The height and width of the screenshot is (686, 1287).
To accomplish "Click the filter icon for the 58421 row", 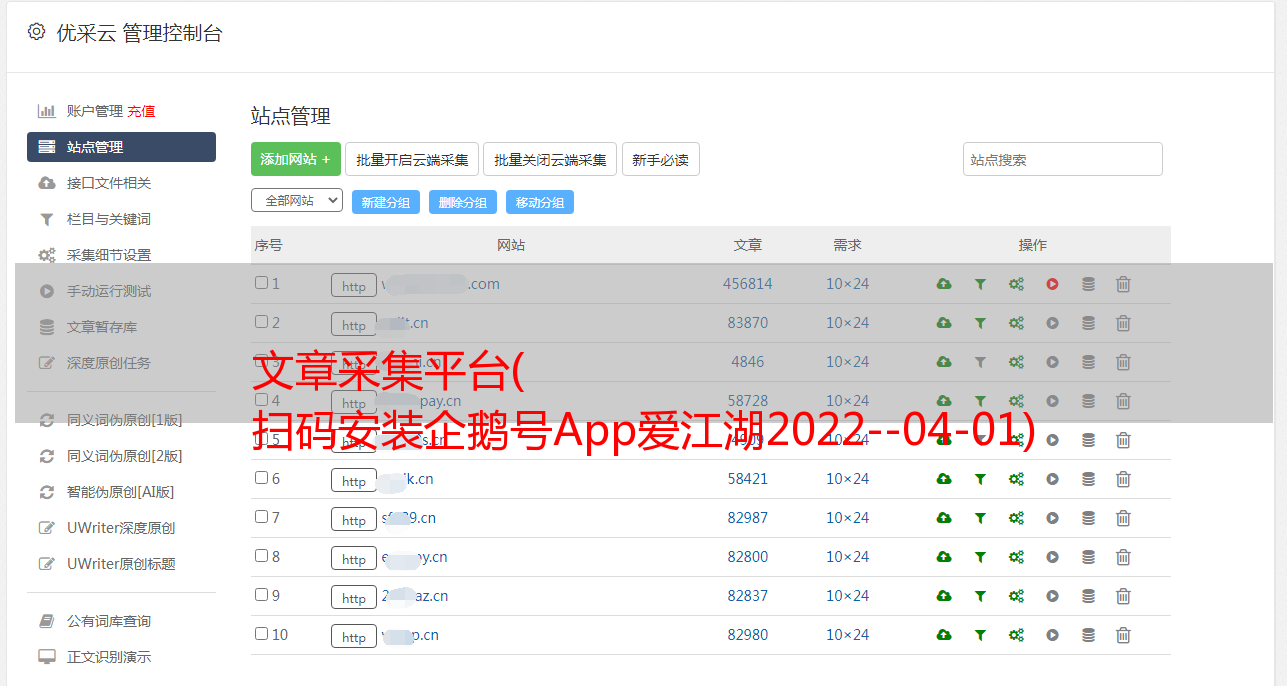I will click(x=980, y=479).
